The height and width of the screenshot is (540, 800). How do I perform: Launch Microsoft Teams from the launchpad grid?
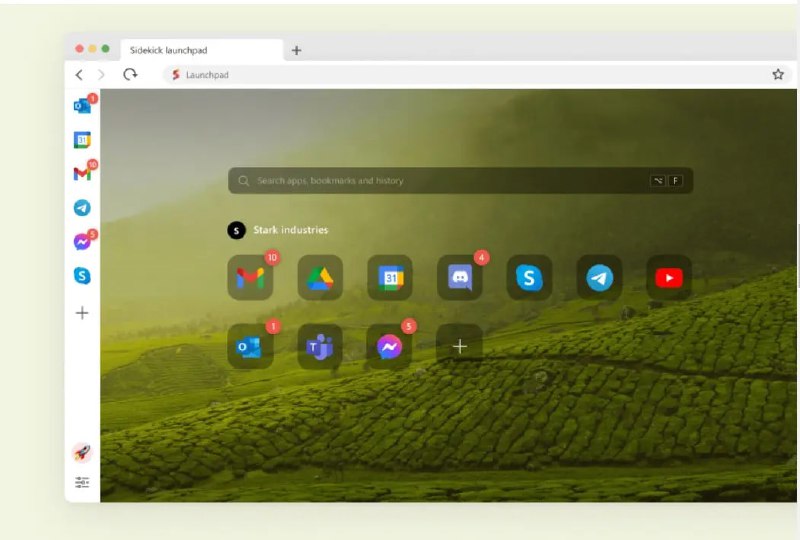pos(320,347)
